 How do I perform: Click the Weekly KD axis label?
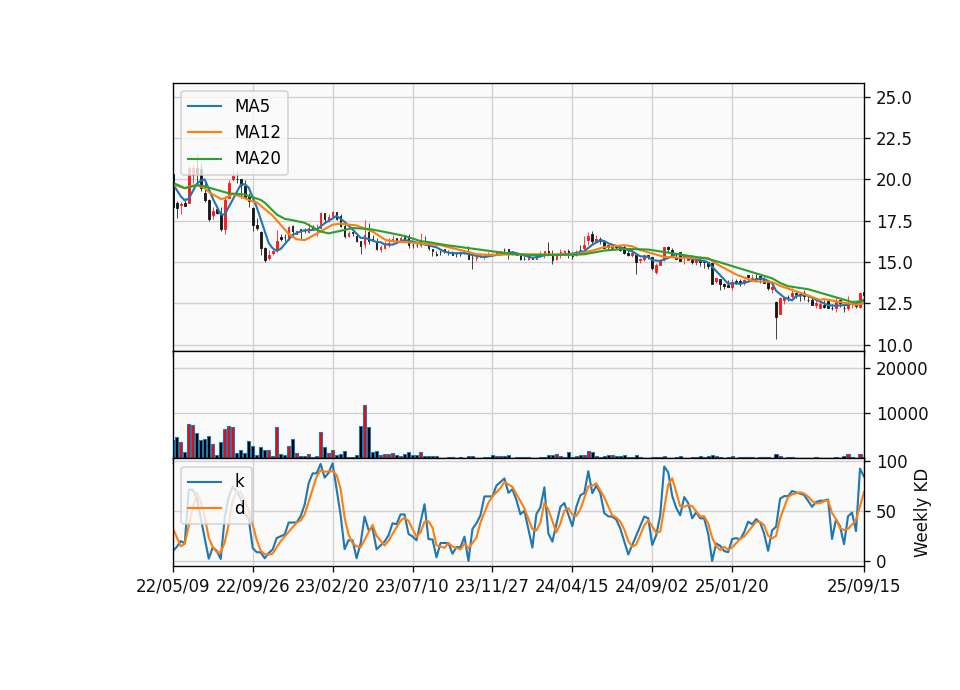tap(920, 513)
